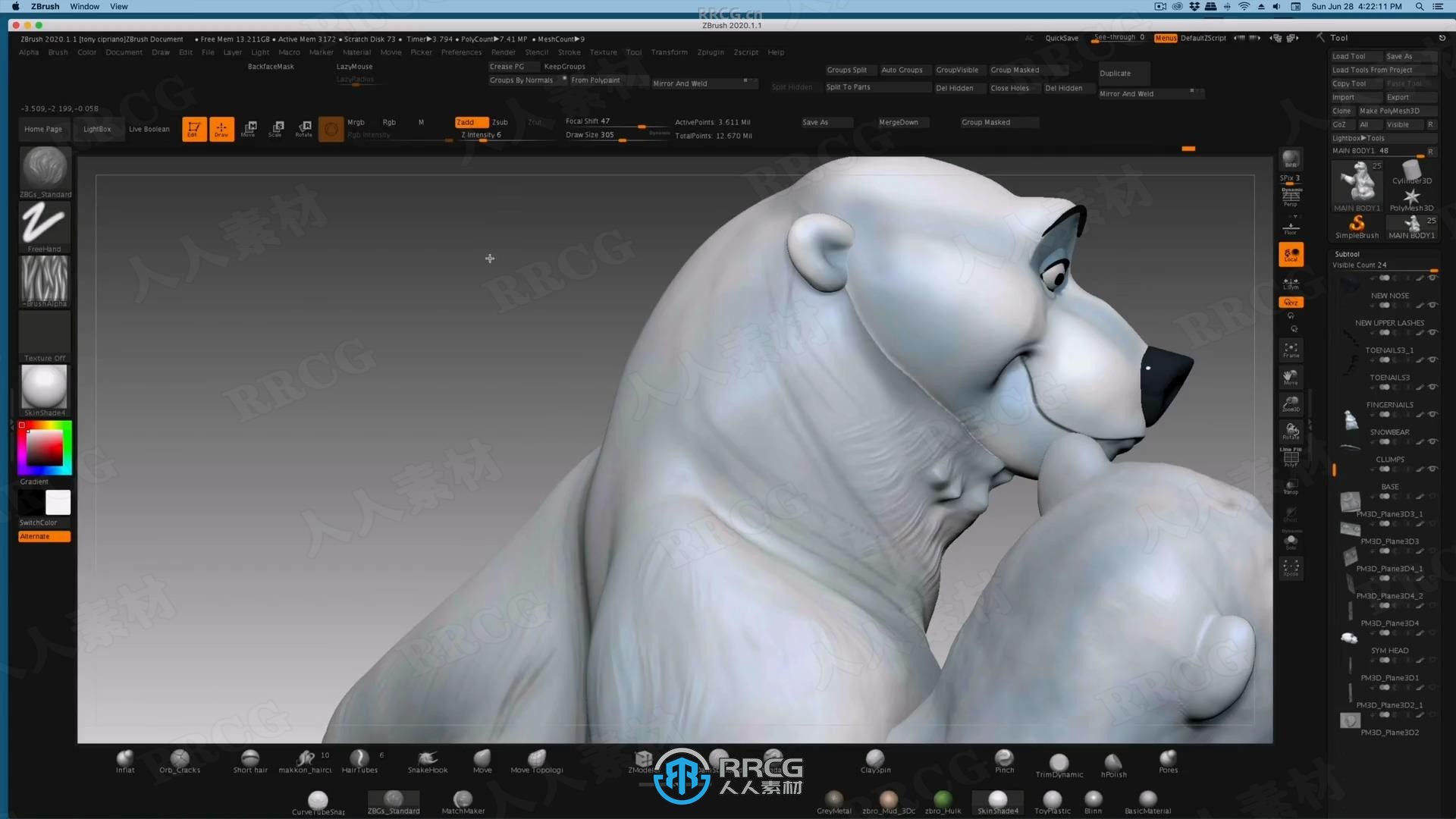Switch to the Scale transform icon
The width and height of the screenshot is (1456, 819).
point(276,129)
